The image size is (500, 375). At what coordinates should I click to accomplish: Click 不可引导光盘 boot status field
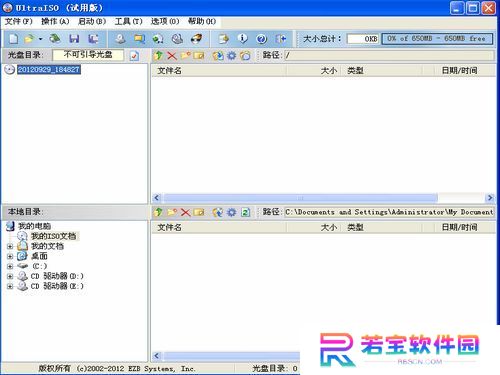tap(88, 55)
